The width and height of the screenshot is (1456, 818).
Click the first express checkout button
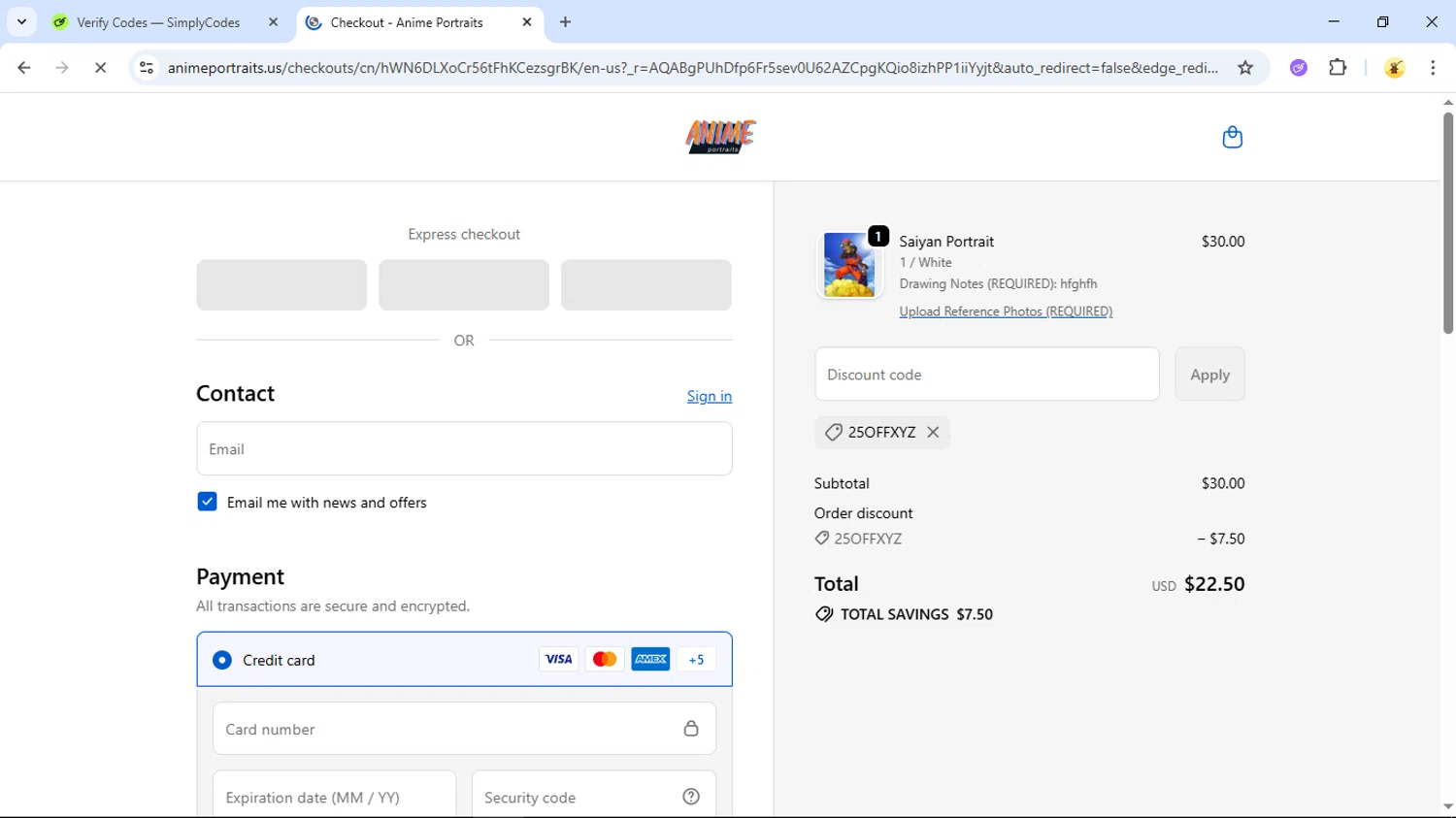pyautogui.click(x=281, y=285)
